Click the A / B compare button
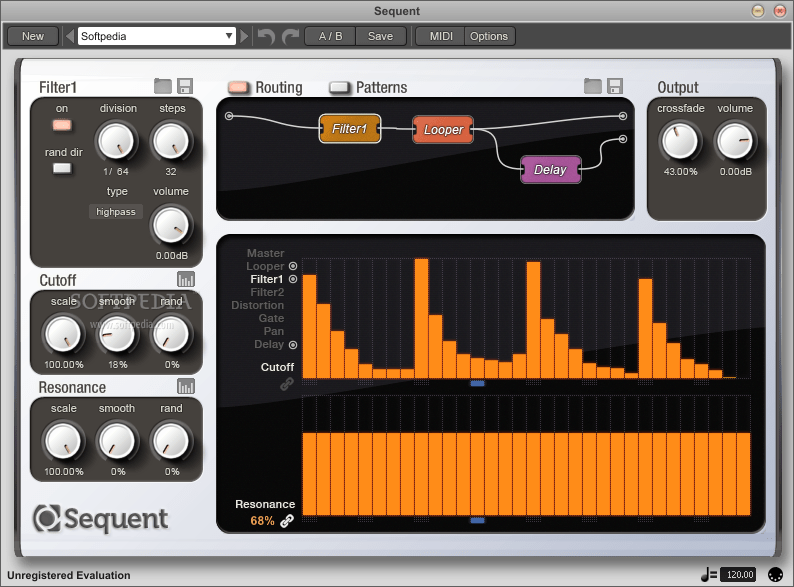 click(330, 36)
